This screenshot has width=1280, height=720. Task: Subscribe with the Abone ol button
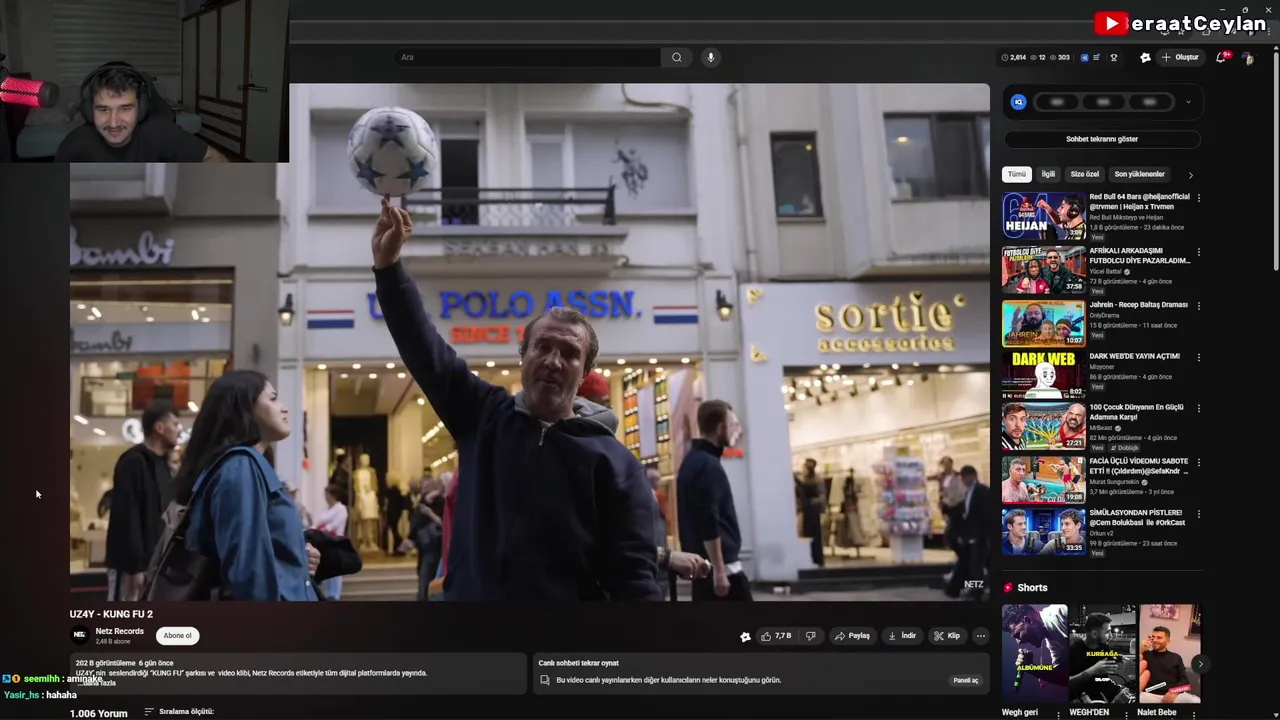(177, 635)
